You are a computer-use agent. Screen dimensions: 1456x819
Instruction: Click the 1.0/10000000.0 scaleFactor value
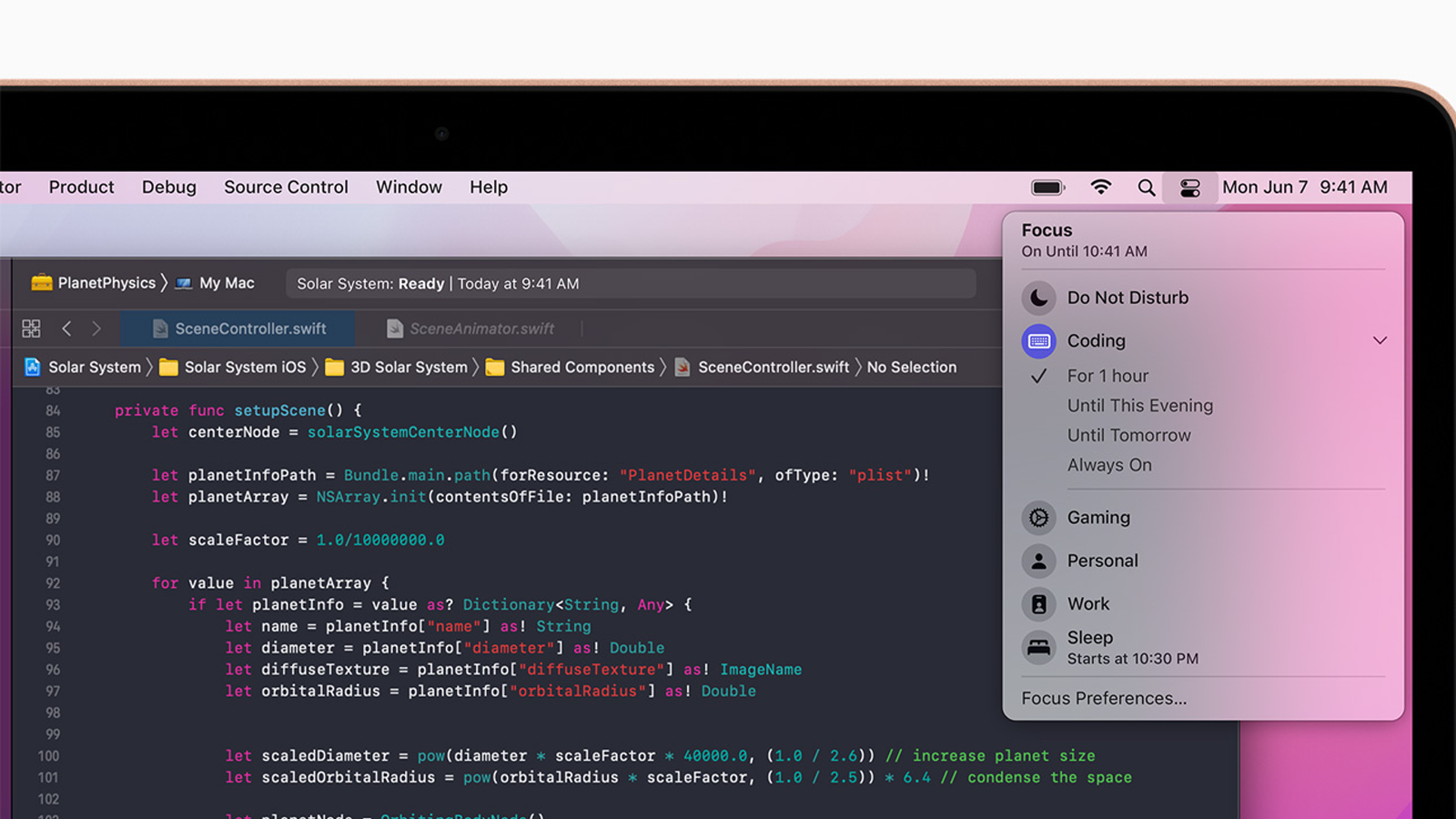tap(380, 541)
